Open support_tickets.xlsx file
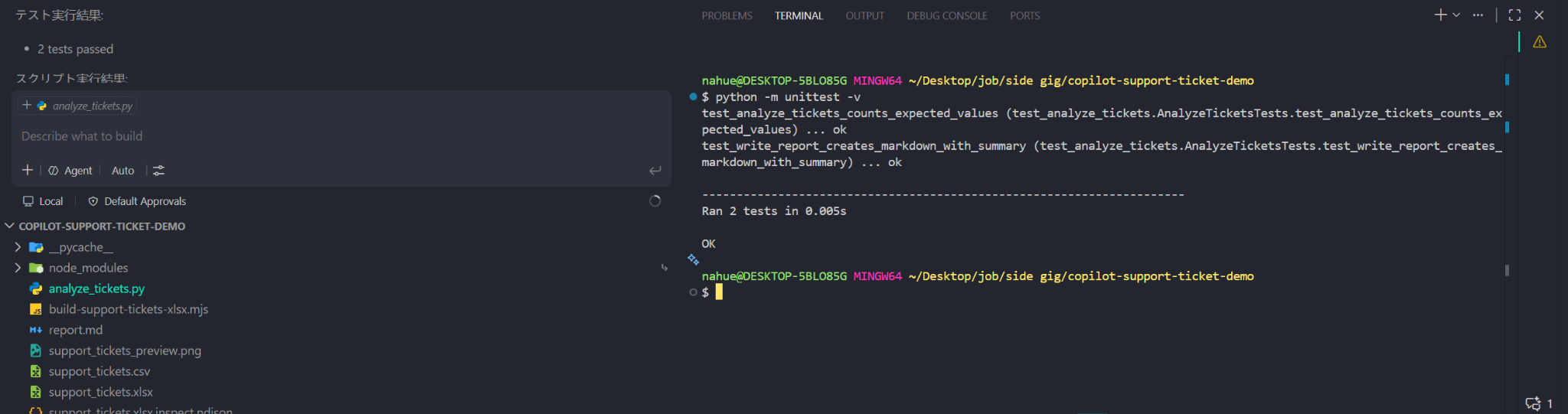1568x414 pixels. pos(101,392)
